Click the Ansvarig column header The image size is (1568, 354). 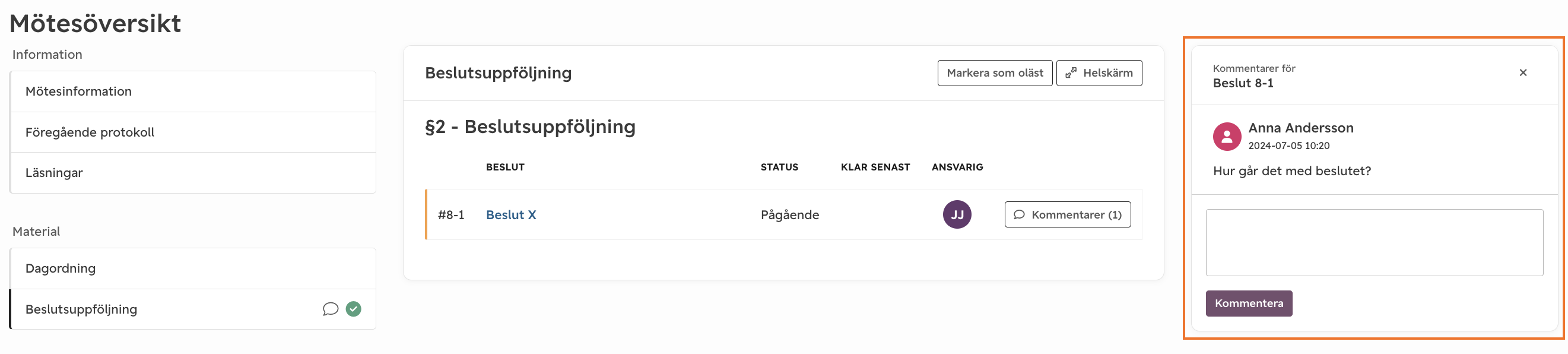click(x=957, y=167)
